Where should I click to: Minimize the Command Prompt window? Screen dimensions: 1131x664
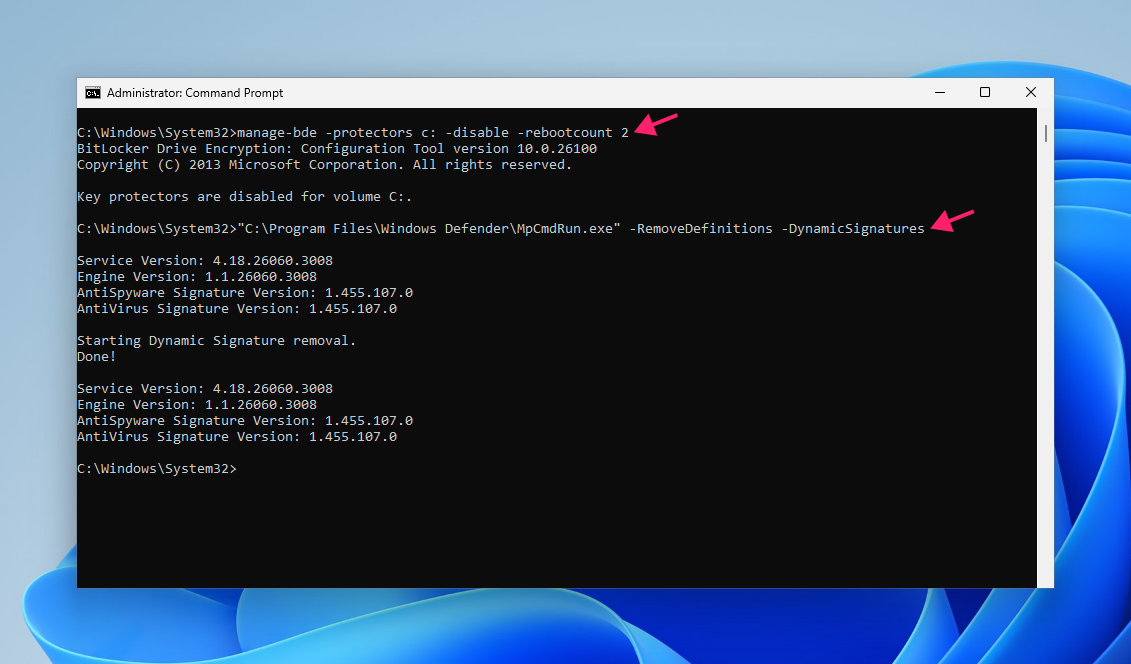click(x=940, y=92)
